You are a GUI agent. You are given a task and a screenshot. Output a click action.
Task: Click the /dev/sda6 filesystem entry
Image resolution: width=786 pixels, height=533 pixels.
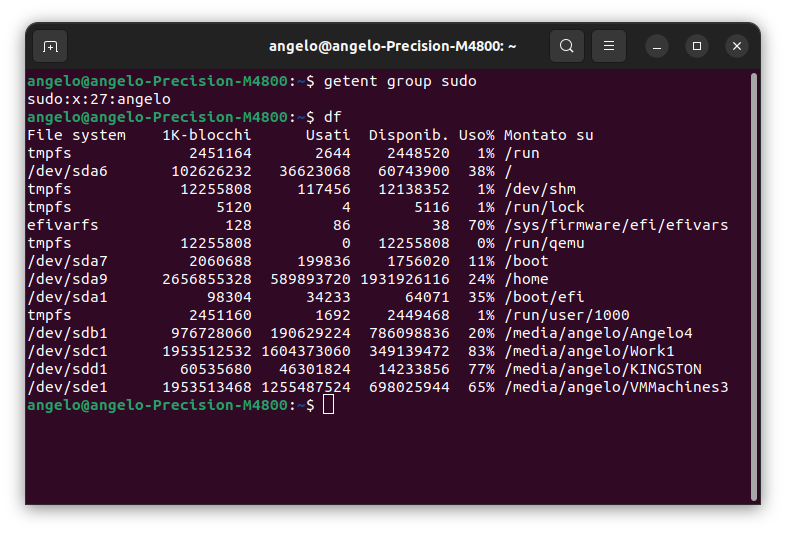68,171
